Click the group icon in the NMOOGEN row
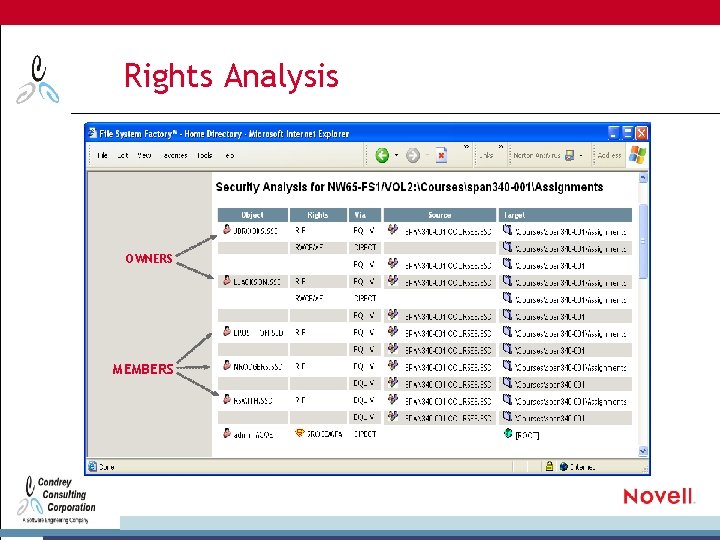 point(393,365)
